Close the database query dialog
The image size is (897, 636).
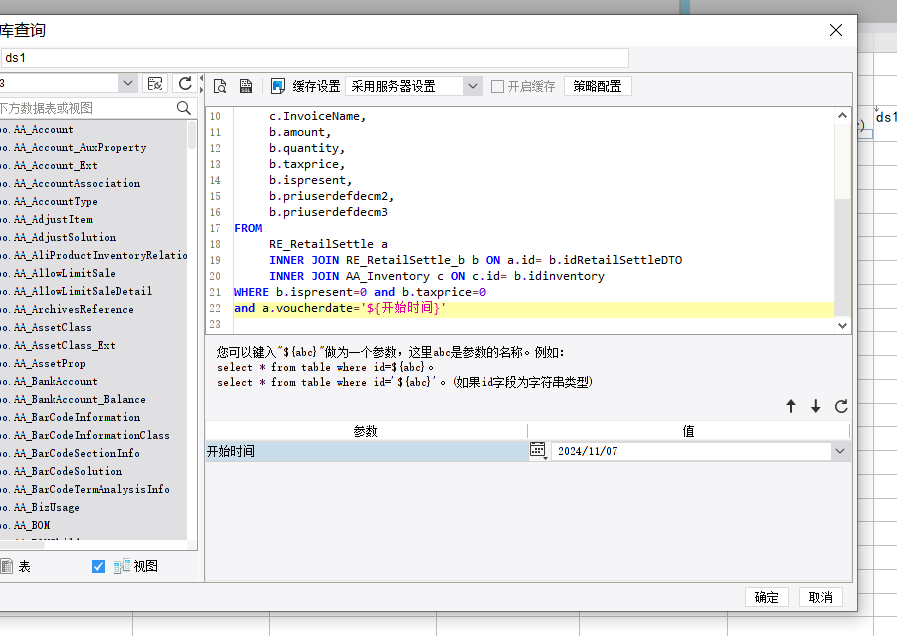coord(836,30)
